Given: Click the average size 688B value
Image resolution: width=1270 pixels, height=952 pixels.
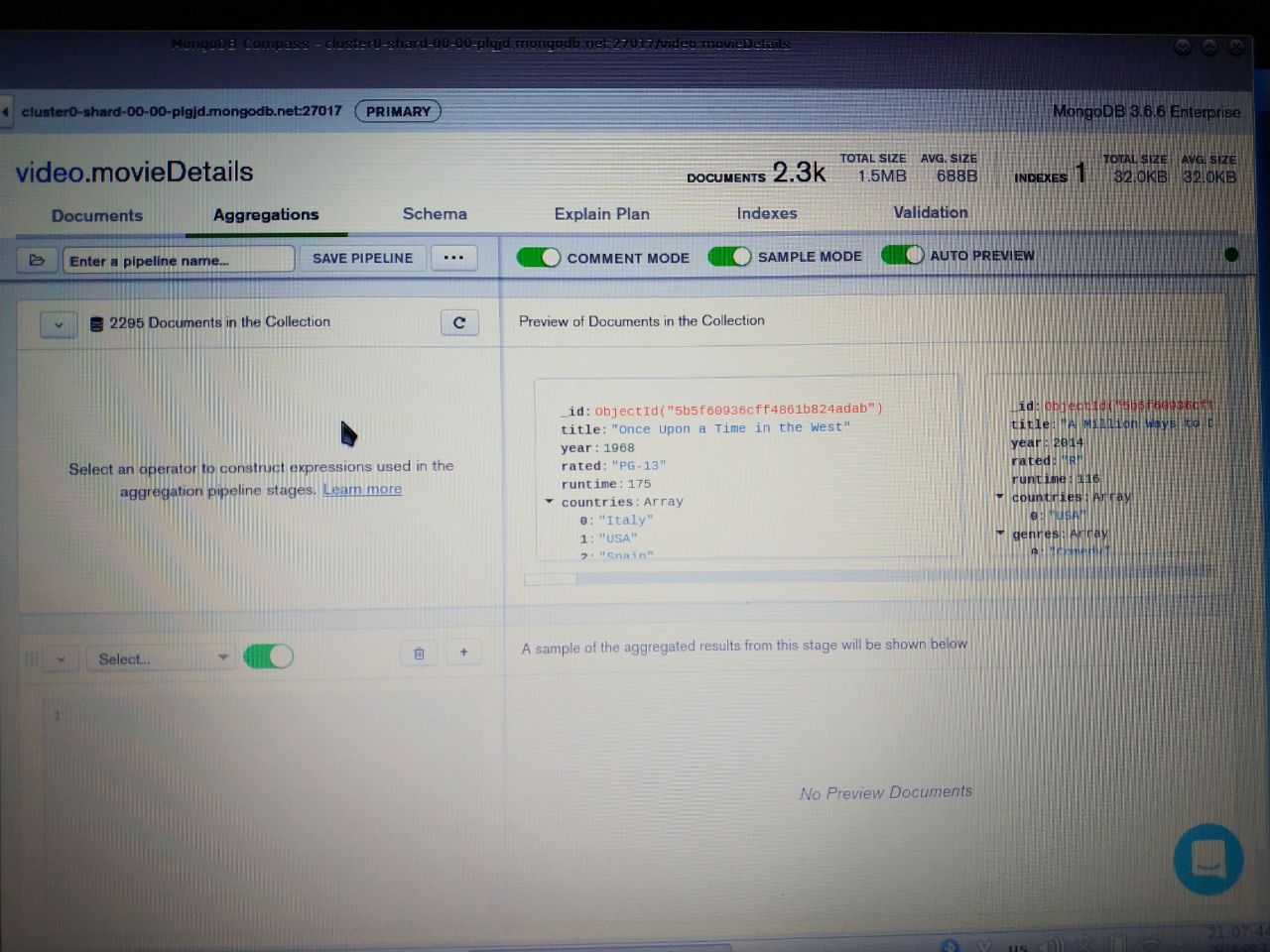Looking at the screenshot, I should tap(956, 176).
